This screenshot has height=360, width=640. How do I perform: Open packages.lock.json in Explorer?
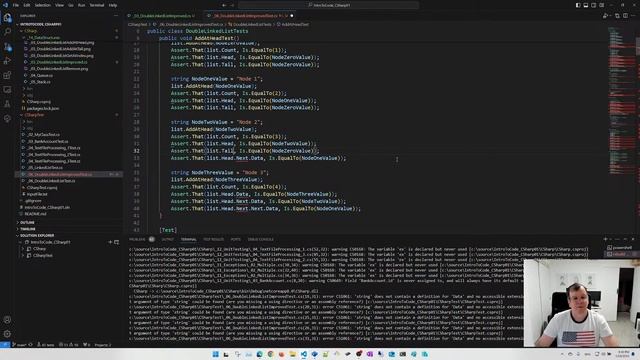(x=42, y=109)
